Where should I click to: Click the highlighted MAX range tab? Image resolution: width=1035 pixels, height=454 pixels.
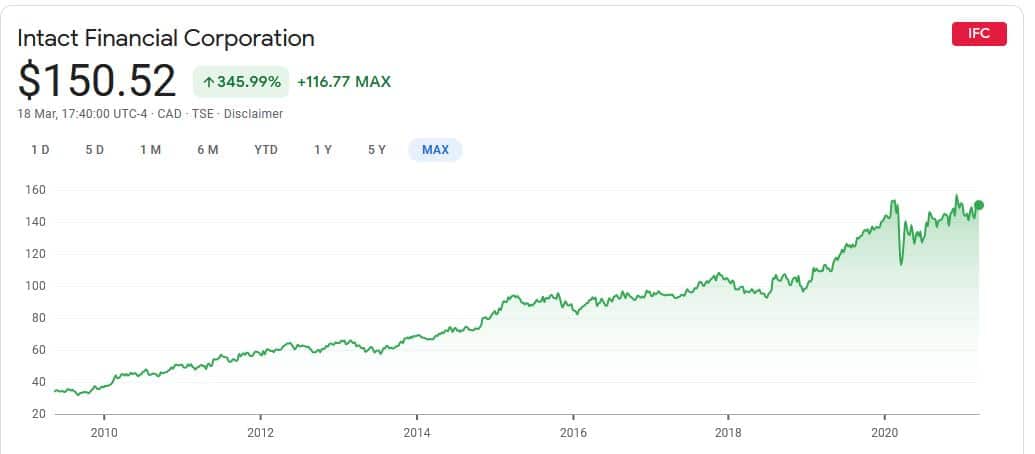435,150
